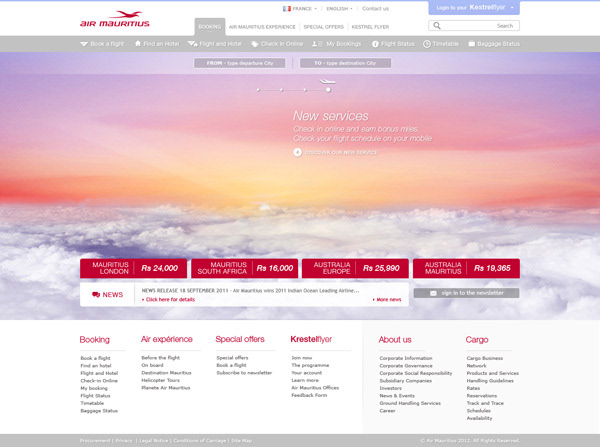This screenshot has width=600, height=447.
Task: Click the Click here for details link
Action: tap(168, 300)
